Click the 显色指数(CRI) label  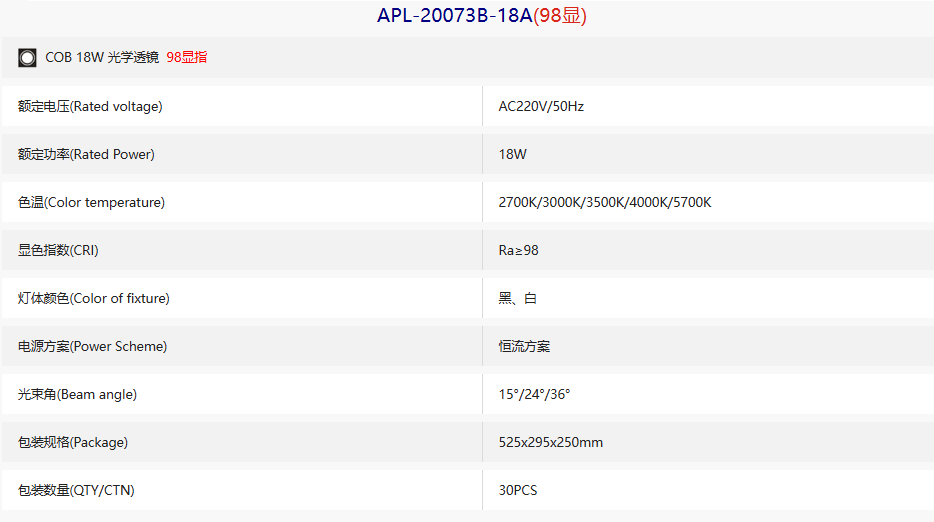58,250
